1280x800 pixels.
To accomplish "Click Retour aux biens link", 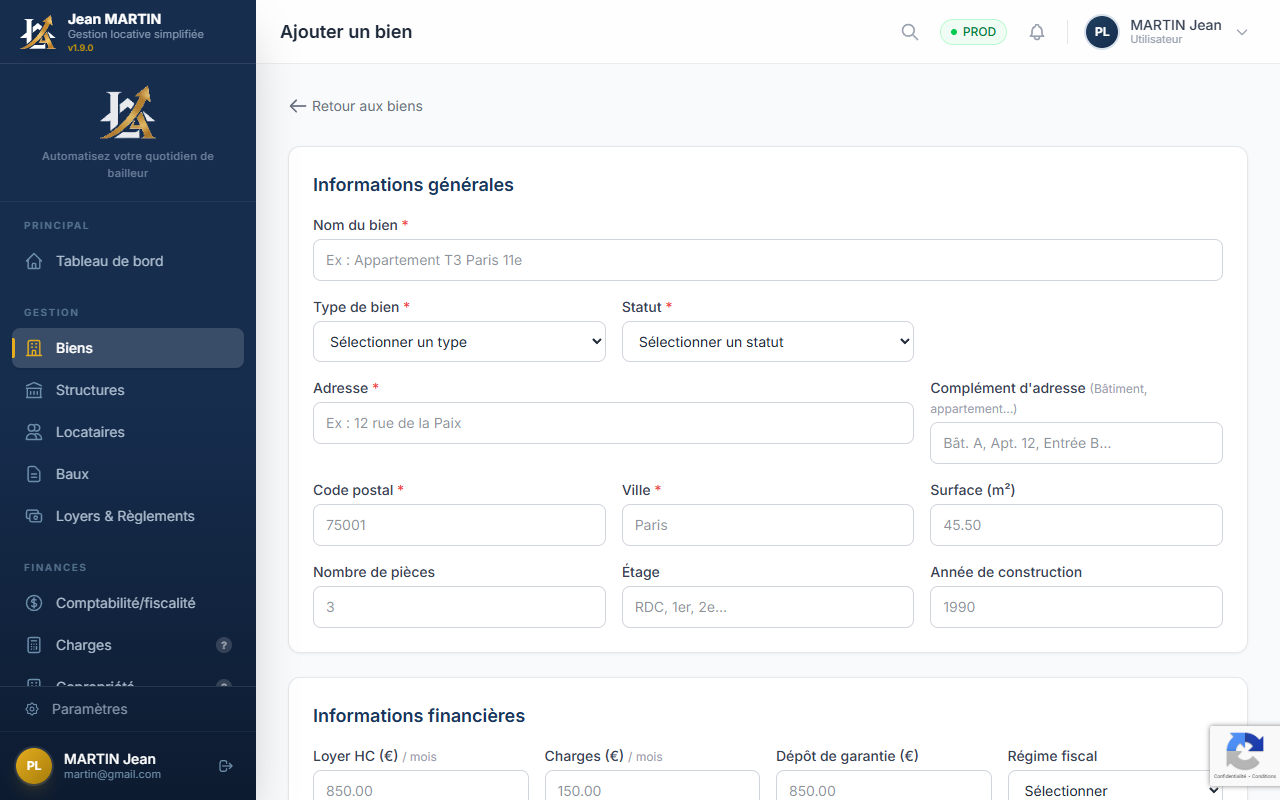I will click(356, 106).
